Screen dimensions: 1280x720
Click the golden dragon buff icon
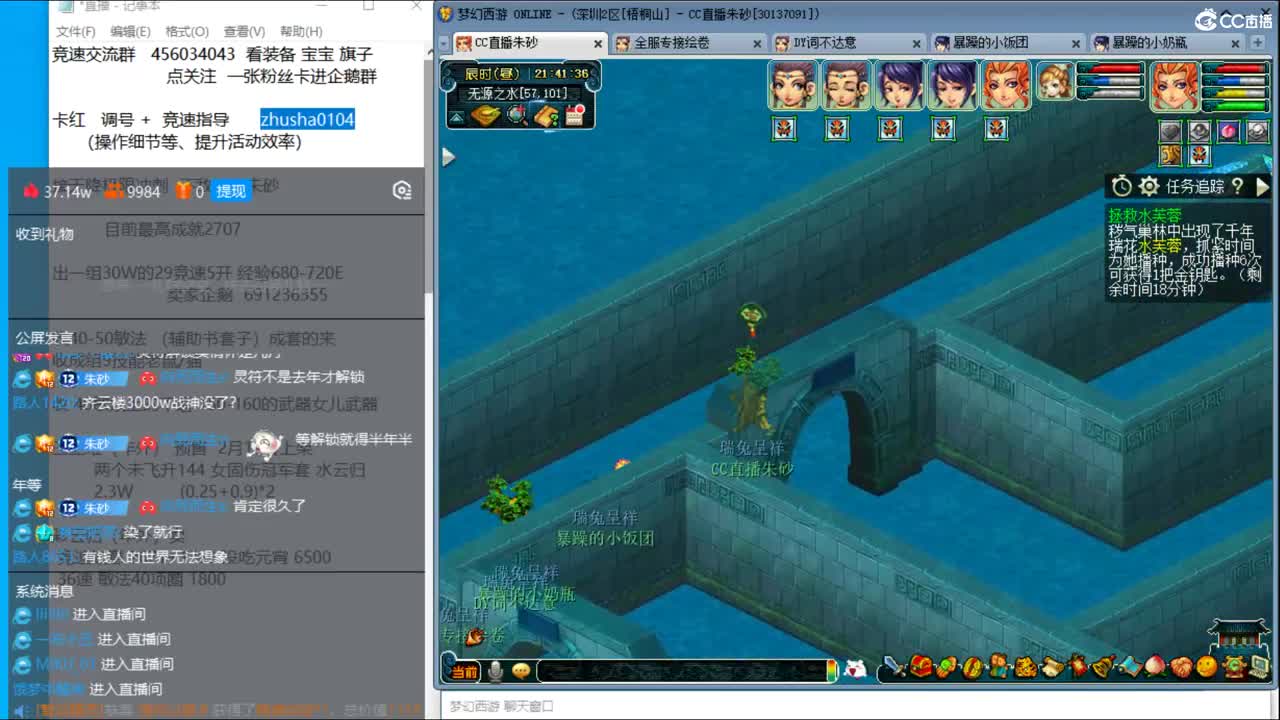(x=1171, y=155)
